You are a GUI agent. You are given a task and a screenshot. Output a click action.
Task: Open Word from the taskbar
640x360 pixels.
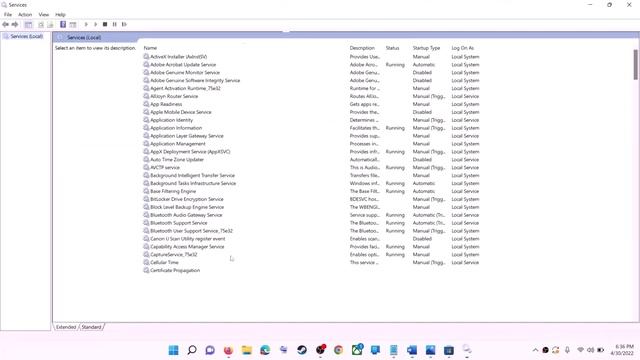pos(412,350)
